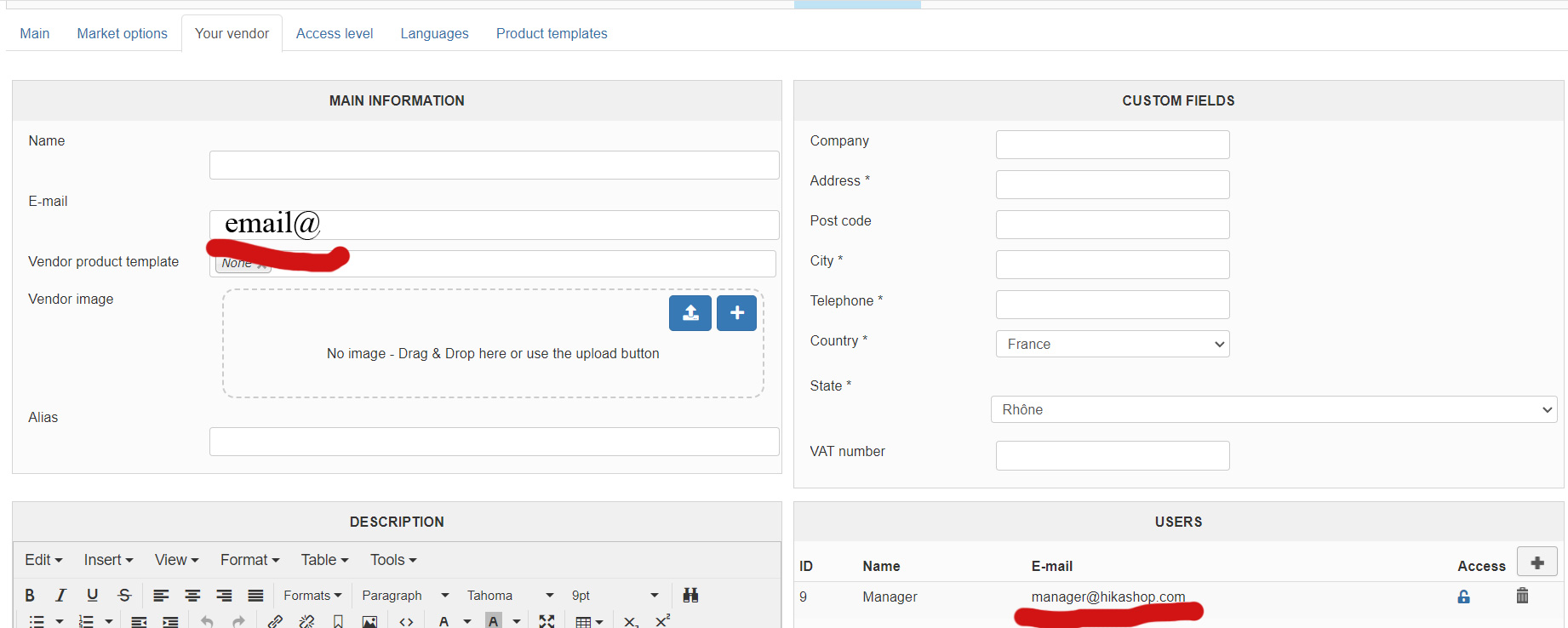Viewport: 1568px width, 628px height.
Task: Open the Access level tab
Action: tap(335, 33)
